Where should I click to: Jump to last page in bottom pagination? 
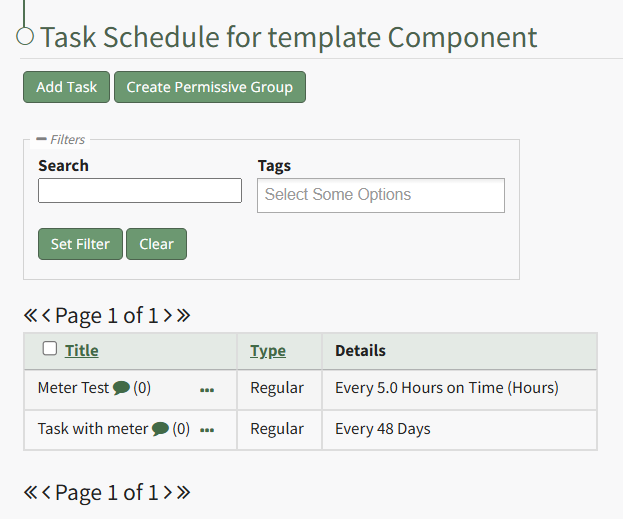[183, 492]
